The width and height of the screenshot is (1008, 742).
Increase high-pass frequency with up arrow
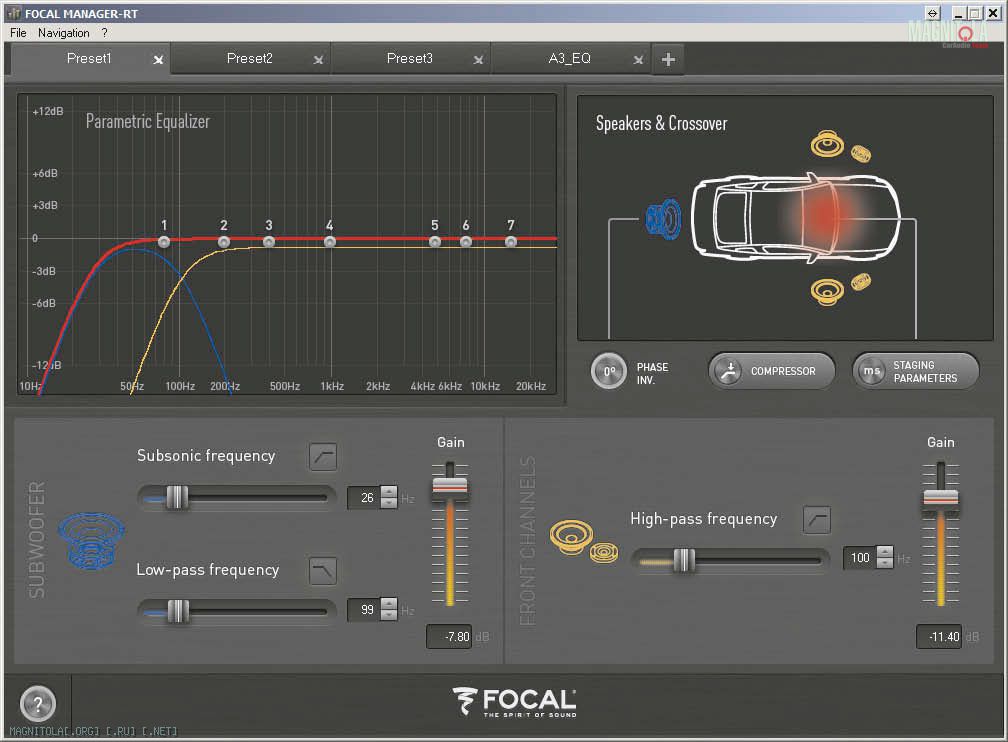(885, 552)
